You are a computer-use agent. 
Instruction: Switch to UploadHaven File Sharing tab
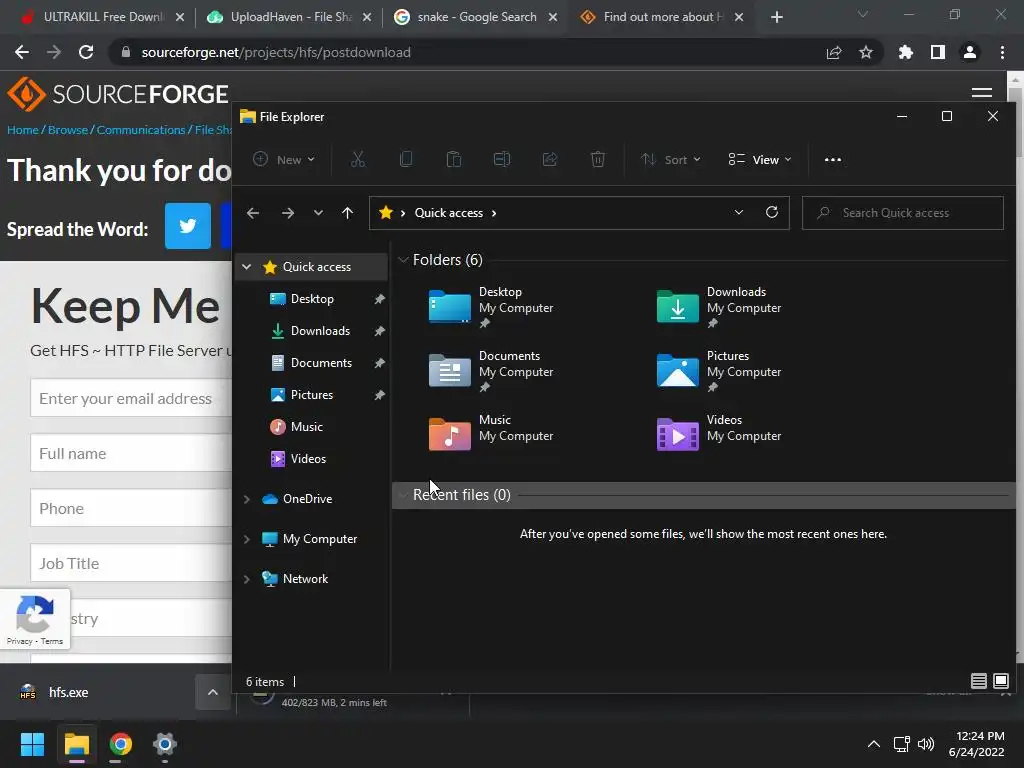tap(287, 17)
